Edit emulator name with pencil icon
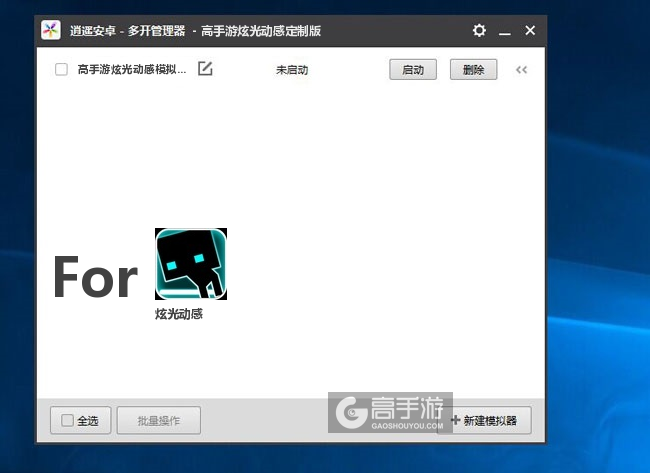 click(x=205, y=69)
